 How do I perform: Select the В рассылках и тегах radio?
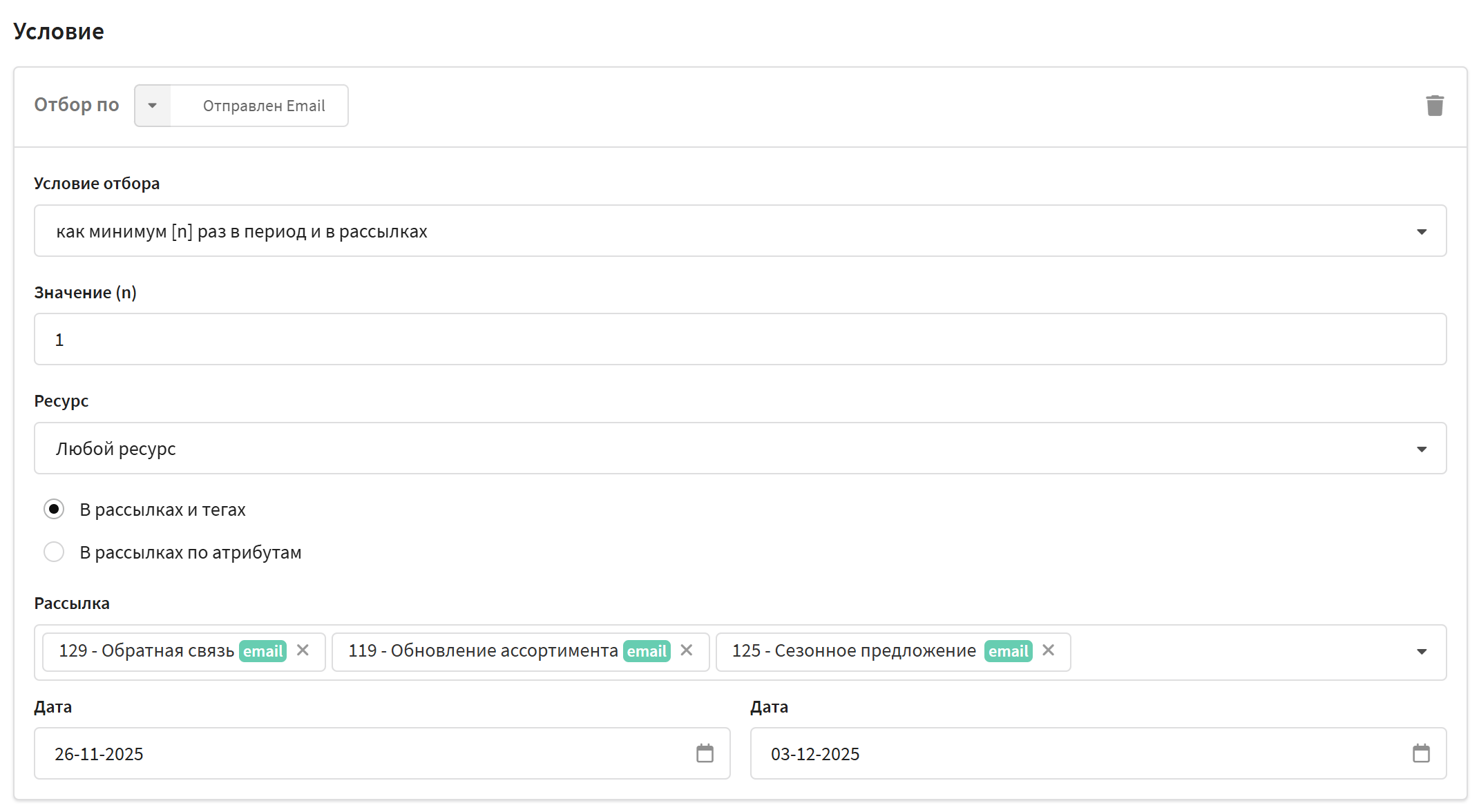point(54,510)
